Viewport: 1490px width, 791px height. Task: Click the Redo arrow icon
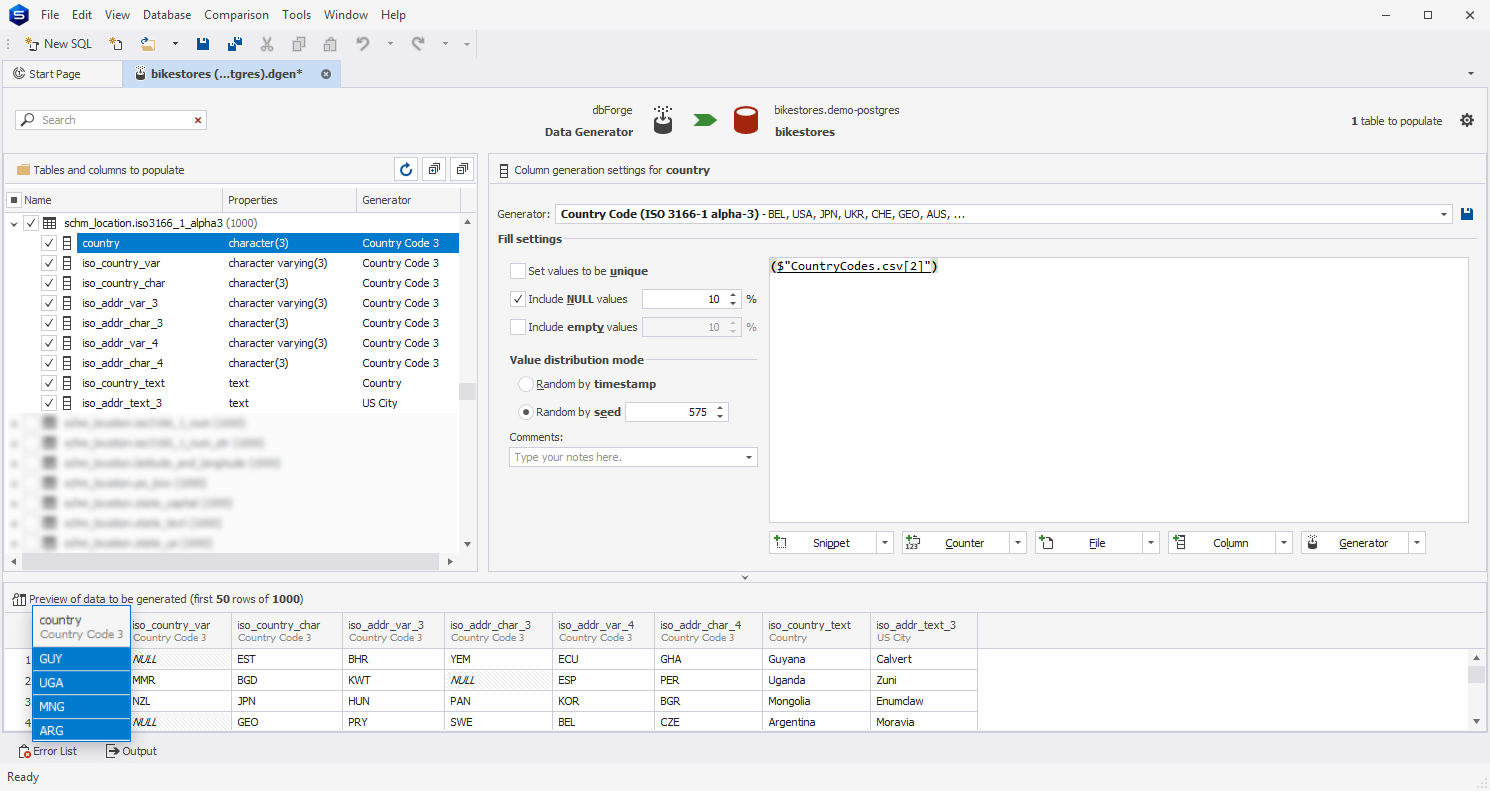point(418,44)
